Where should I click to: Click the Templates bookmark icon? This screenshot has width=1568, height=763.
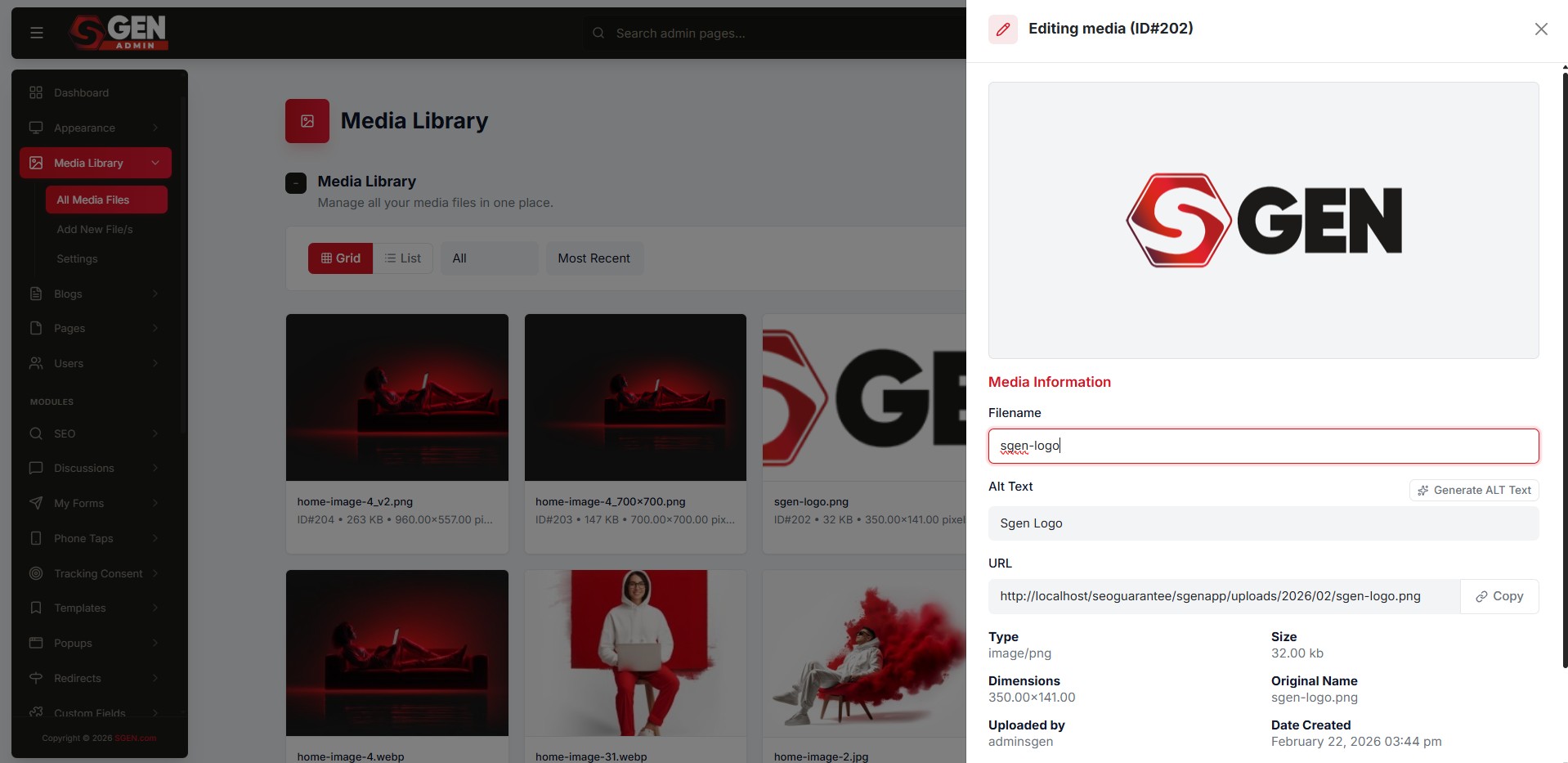36,608
